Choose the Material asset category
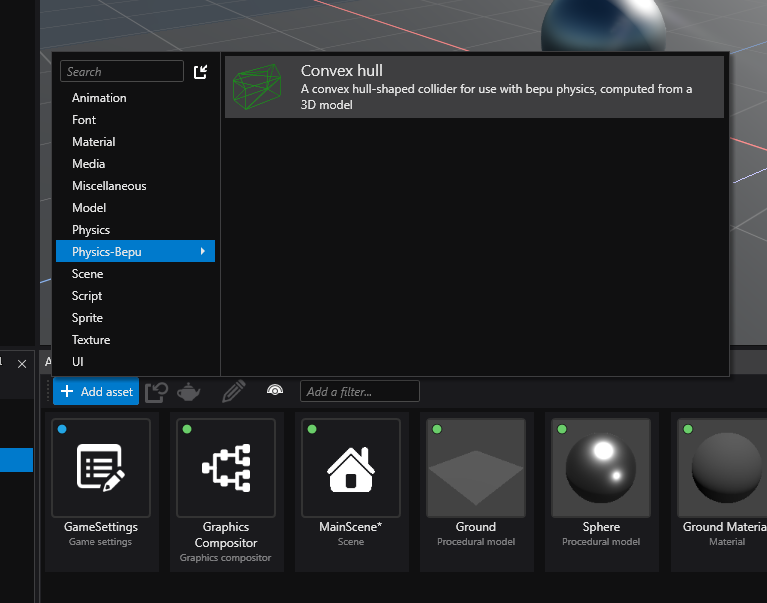 tap(94, 142)
